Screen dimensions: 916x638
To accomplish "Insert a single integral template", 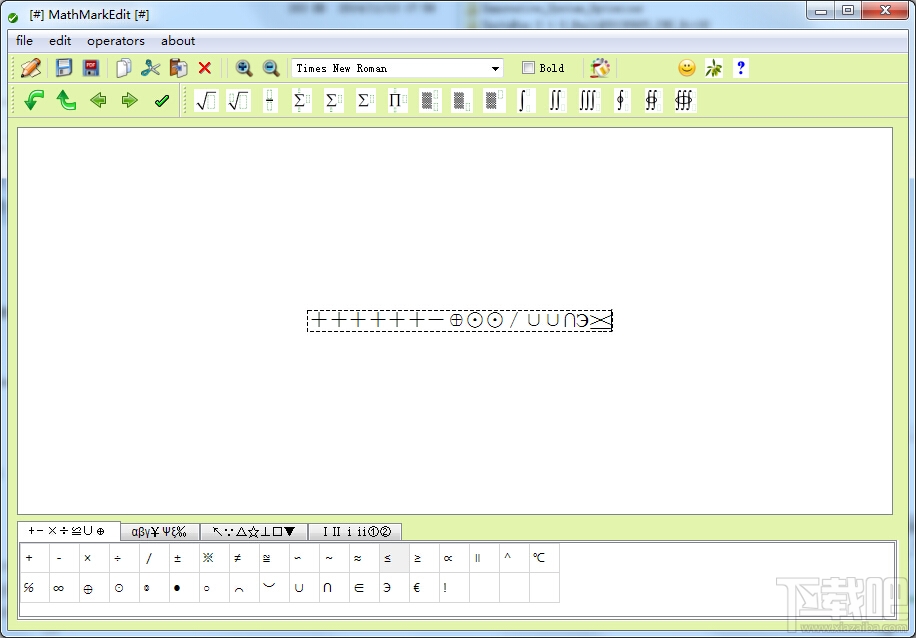I will click(x=525, y=100).
